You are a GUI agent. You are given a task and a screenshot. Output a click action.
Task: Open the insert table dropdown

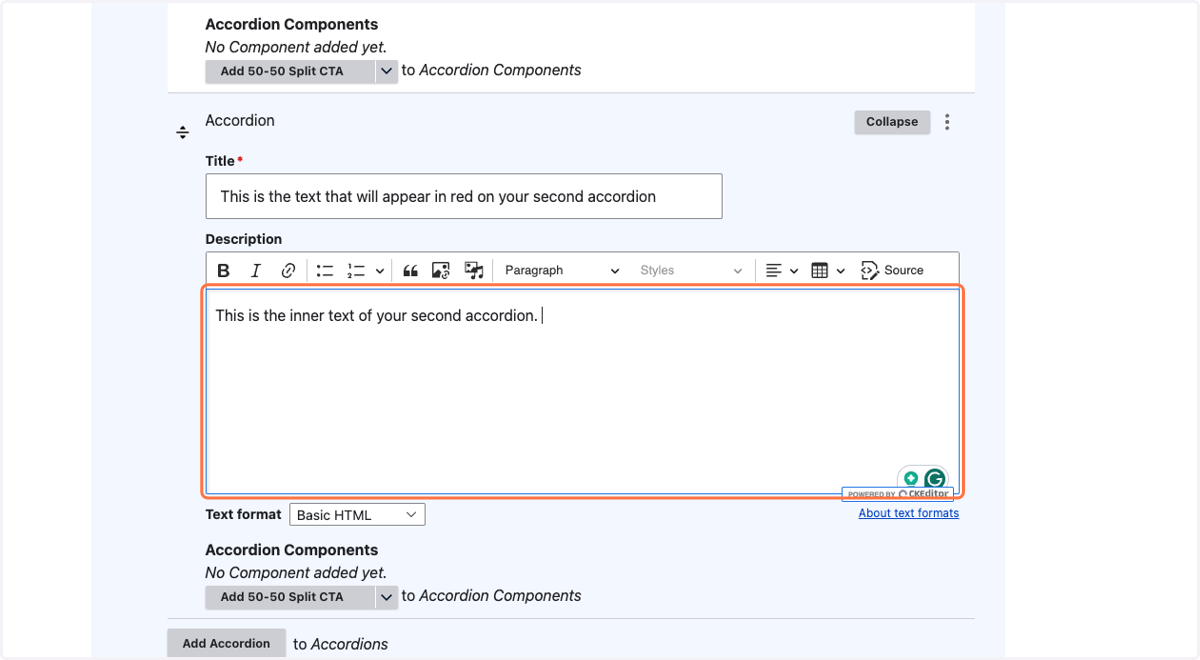tap(828, 270)
